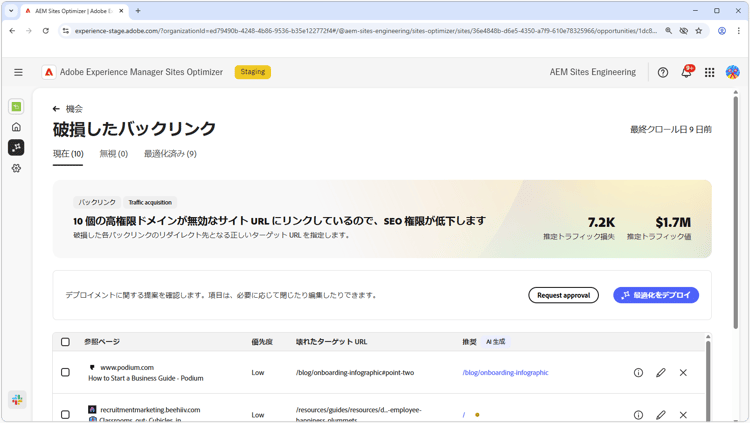
Task: Bookmark this page with the star
Action: coord(699,31)
